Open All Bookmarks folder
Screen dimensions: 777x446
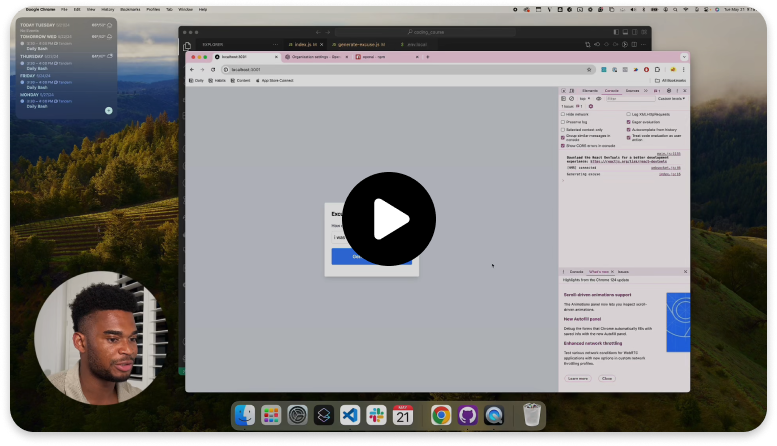pyautogui.click(x=670, y=80)
